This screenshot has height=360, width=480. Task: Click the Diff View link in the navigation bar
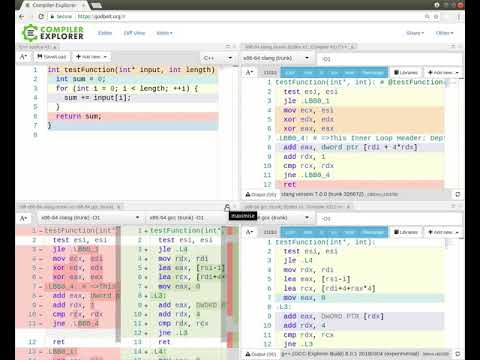[x=134, y=33]
